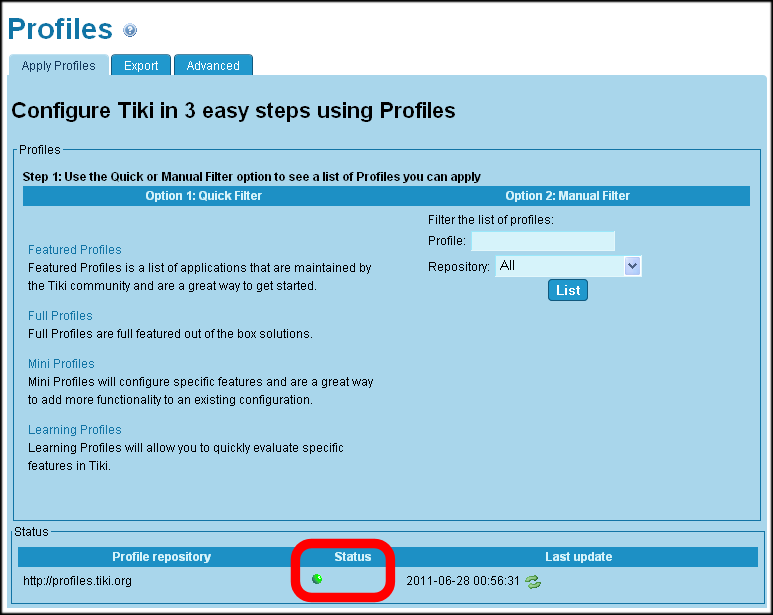Click the Last update column header
Screen dimensions: 773x615
point(578,557)
